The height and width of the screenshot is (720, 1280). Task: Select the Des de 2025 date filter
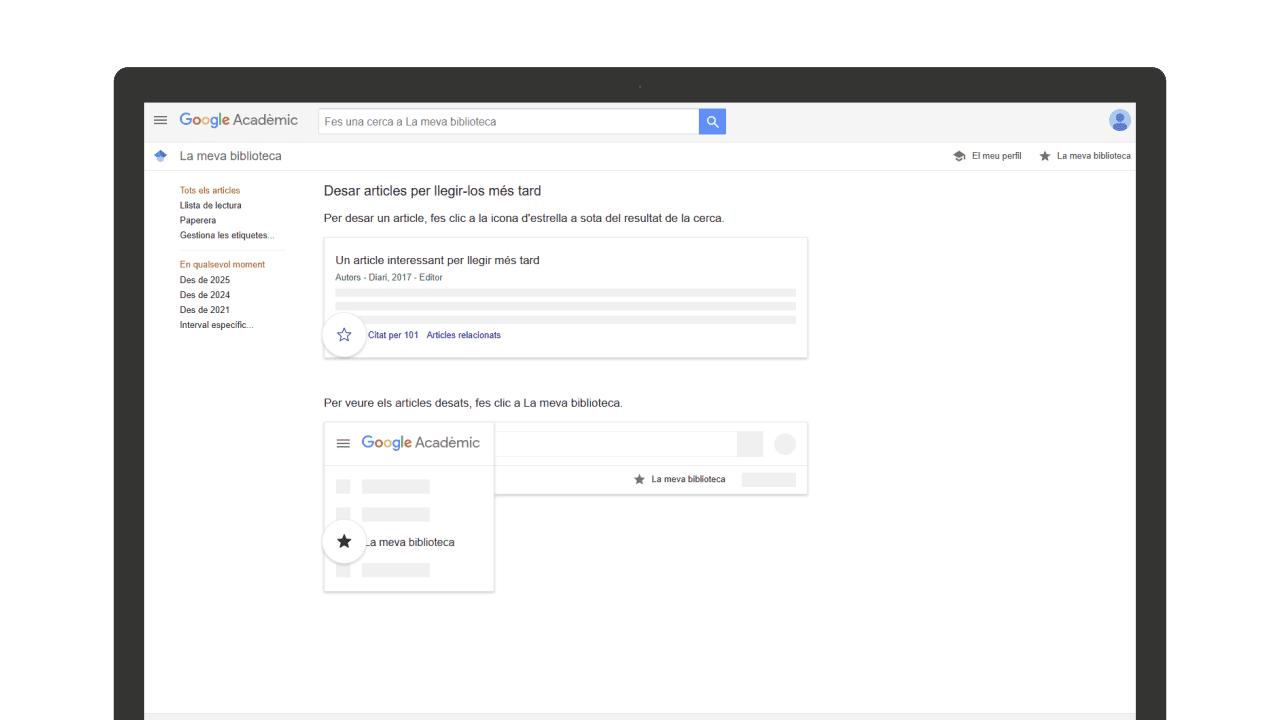coord(204,280)
